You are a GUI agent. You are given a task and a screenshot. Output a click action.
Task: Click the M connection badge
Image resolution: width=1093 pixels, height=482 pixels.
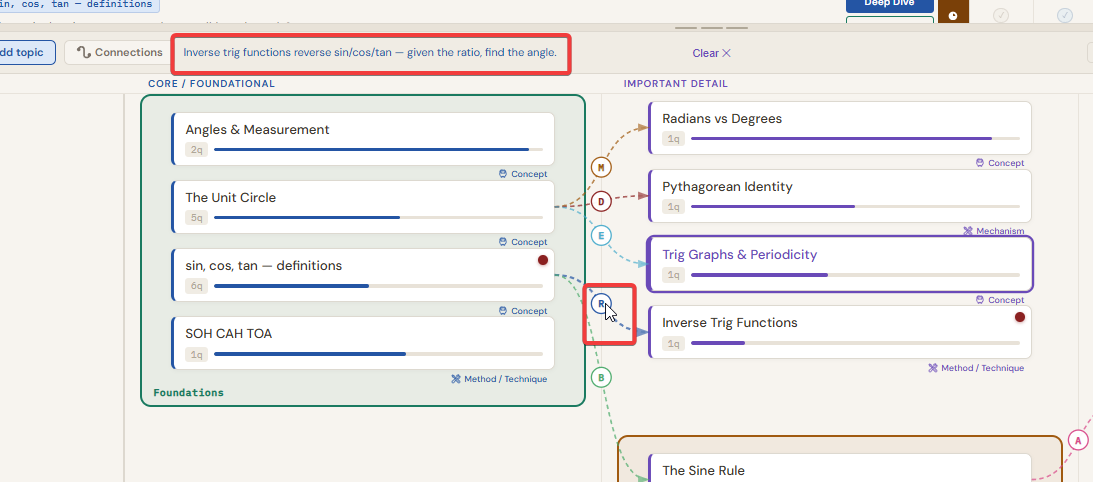(601, 168)
